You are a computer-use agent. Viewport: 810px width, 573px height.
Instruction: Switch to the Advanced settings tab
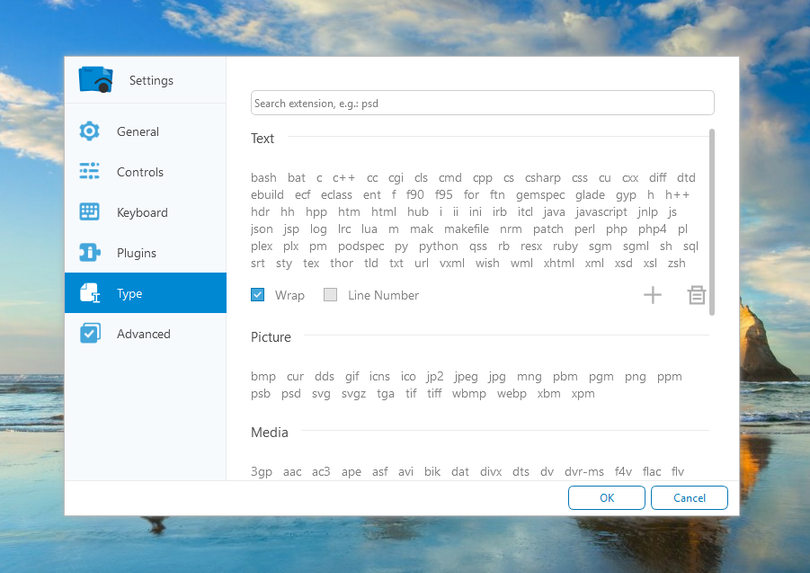143,334
